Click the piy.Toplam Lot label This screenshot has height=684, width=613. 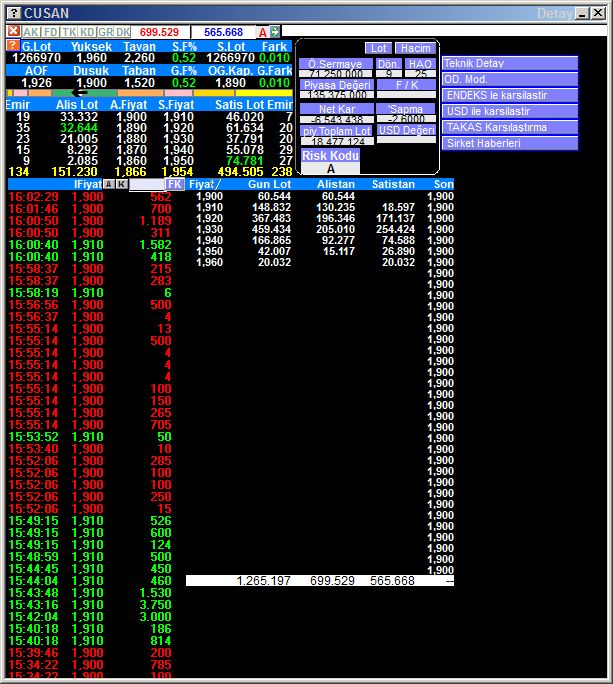[337, 130]
